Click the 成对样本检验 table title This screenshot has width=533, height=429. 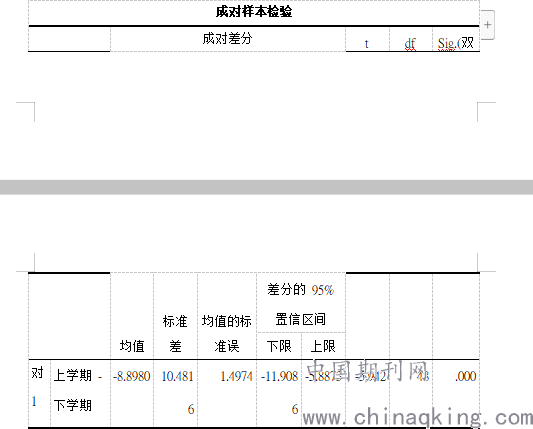254,12
